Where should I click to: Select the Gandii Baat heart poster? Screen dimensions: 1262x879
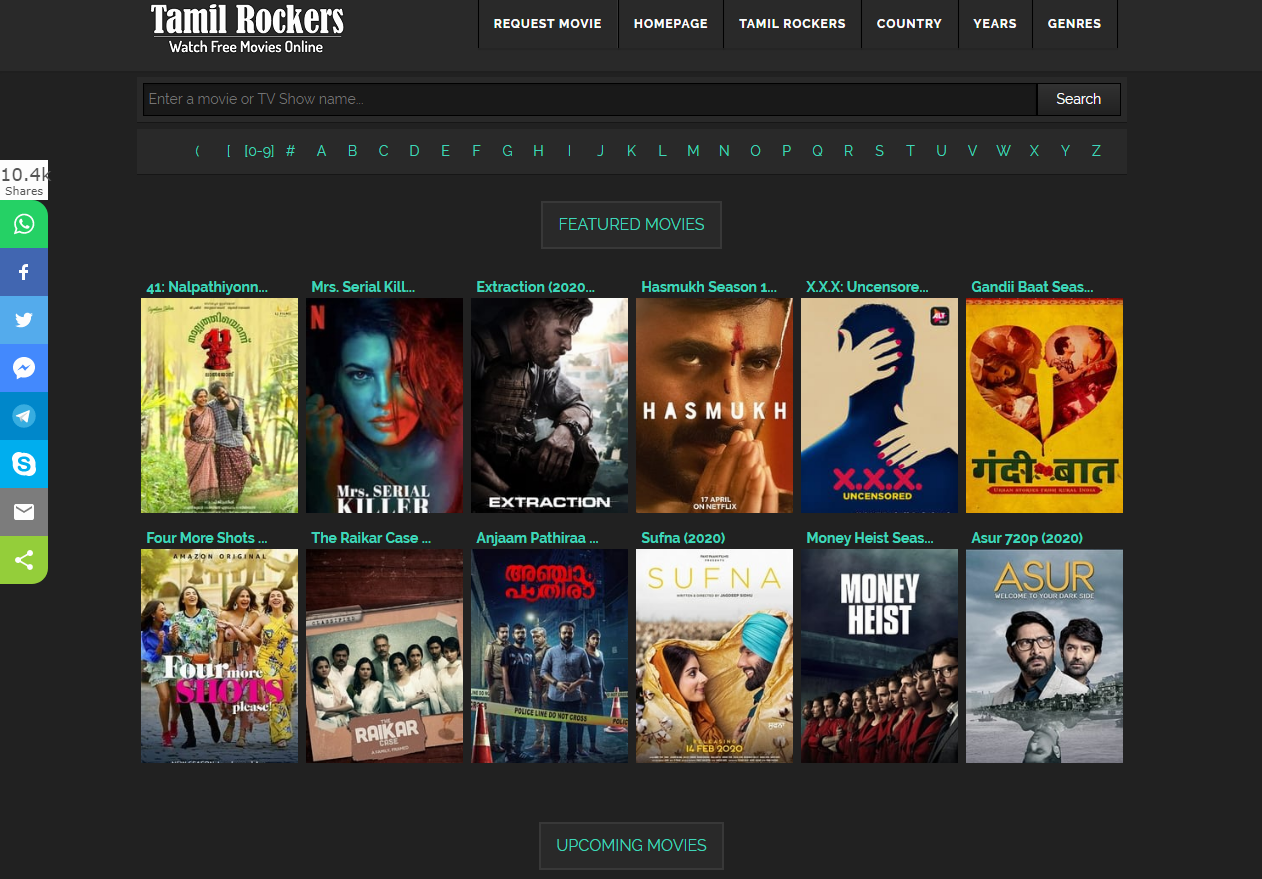[1044, 405]
